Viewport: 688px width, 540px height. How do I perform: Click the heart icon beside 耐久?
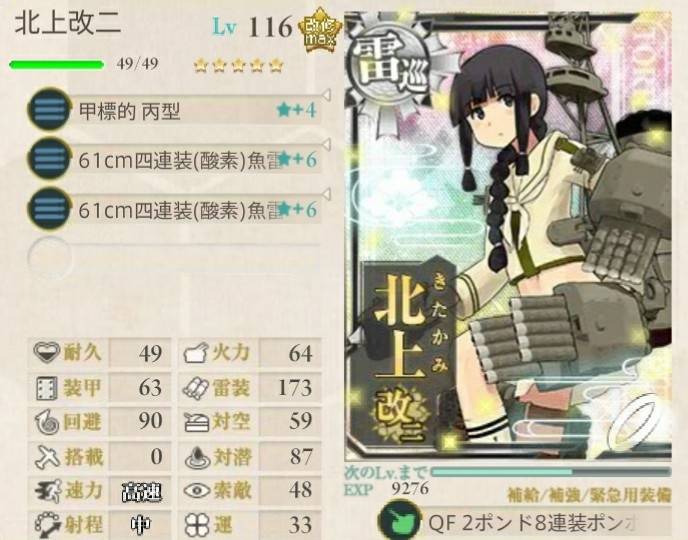(x=47, y=352)
